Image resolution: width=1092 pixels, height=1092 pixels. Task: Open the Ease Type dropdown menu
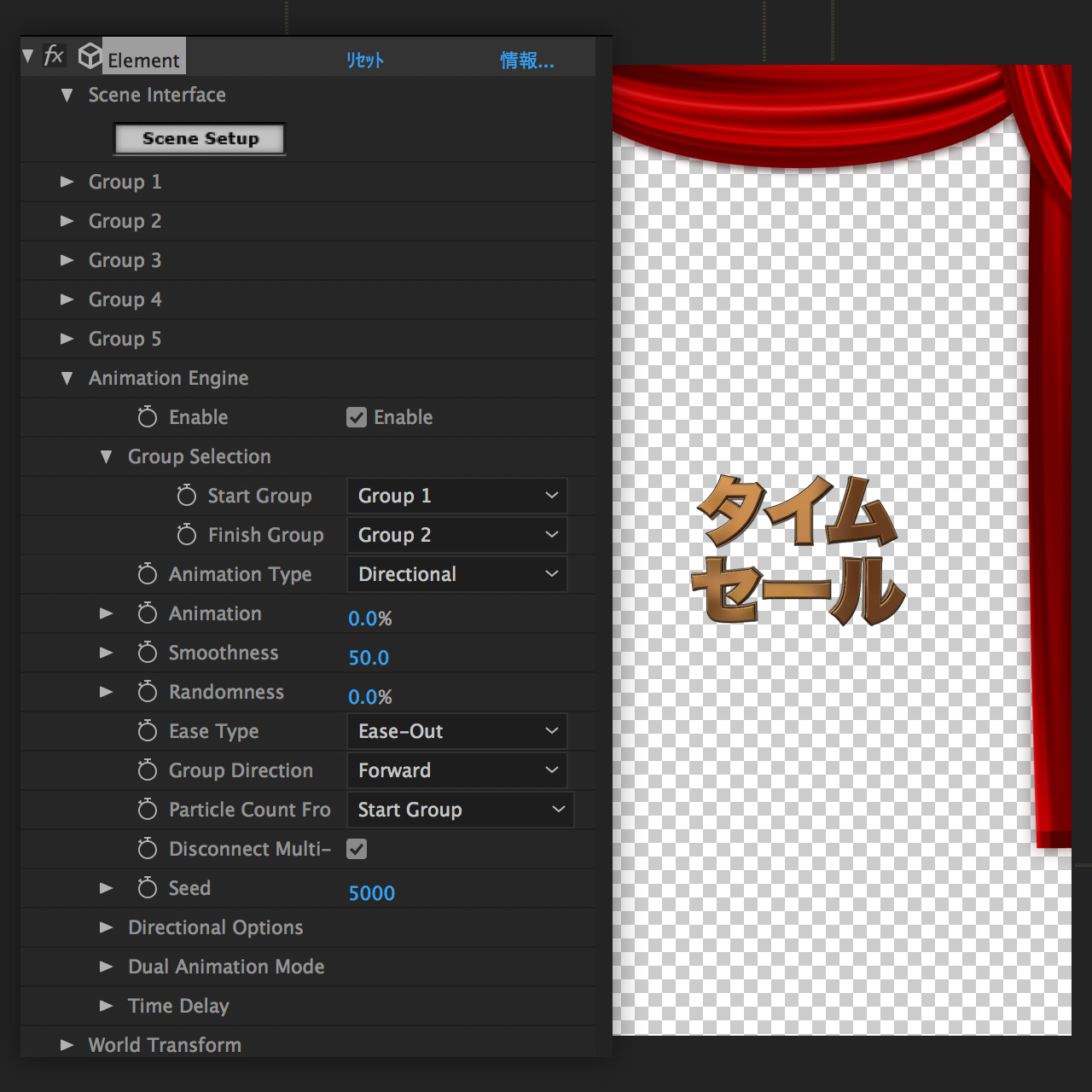(456, 731)
